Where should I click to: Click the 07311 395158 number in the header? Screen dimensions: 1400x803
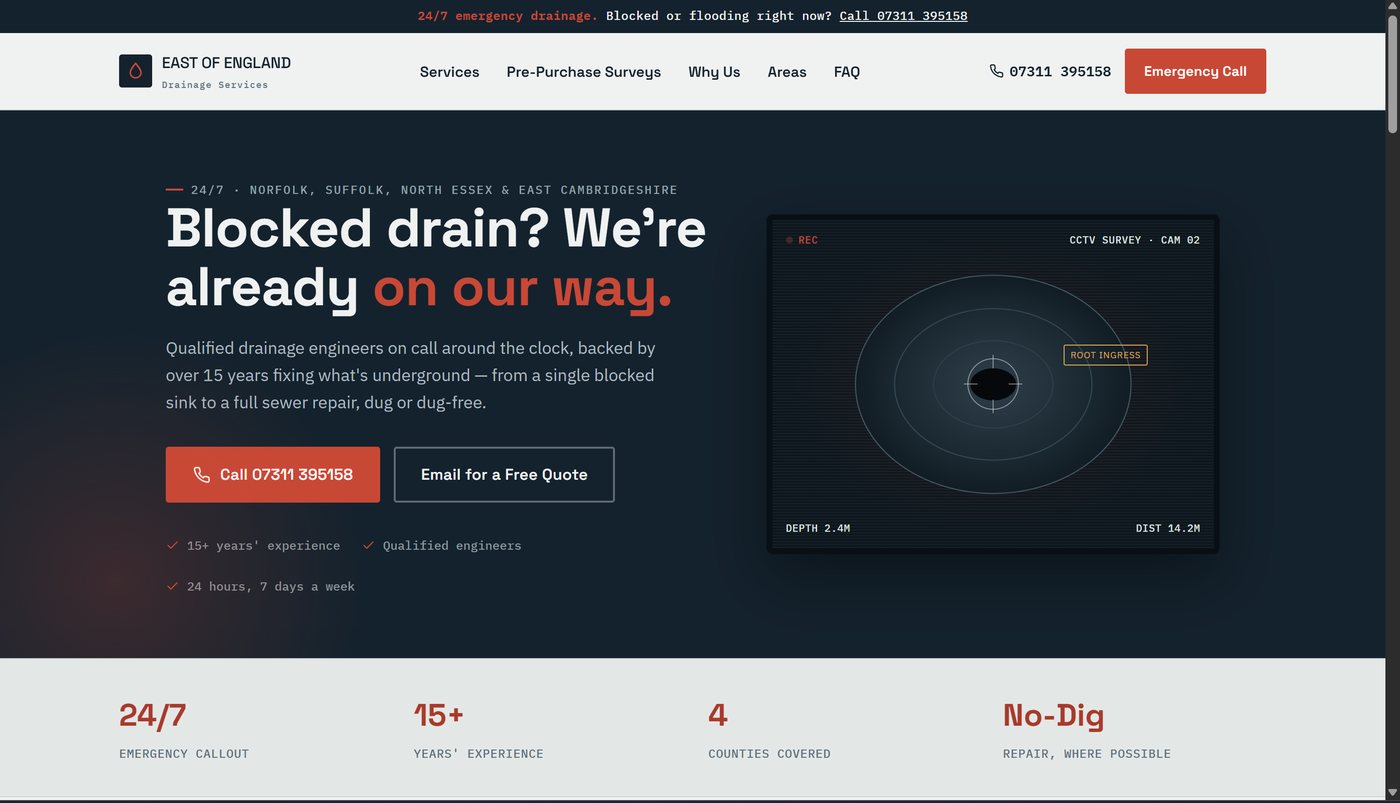[1060, 71]
